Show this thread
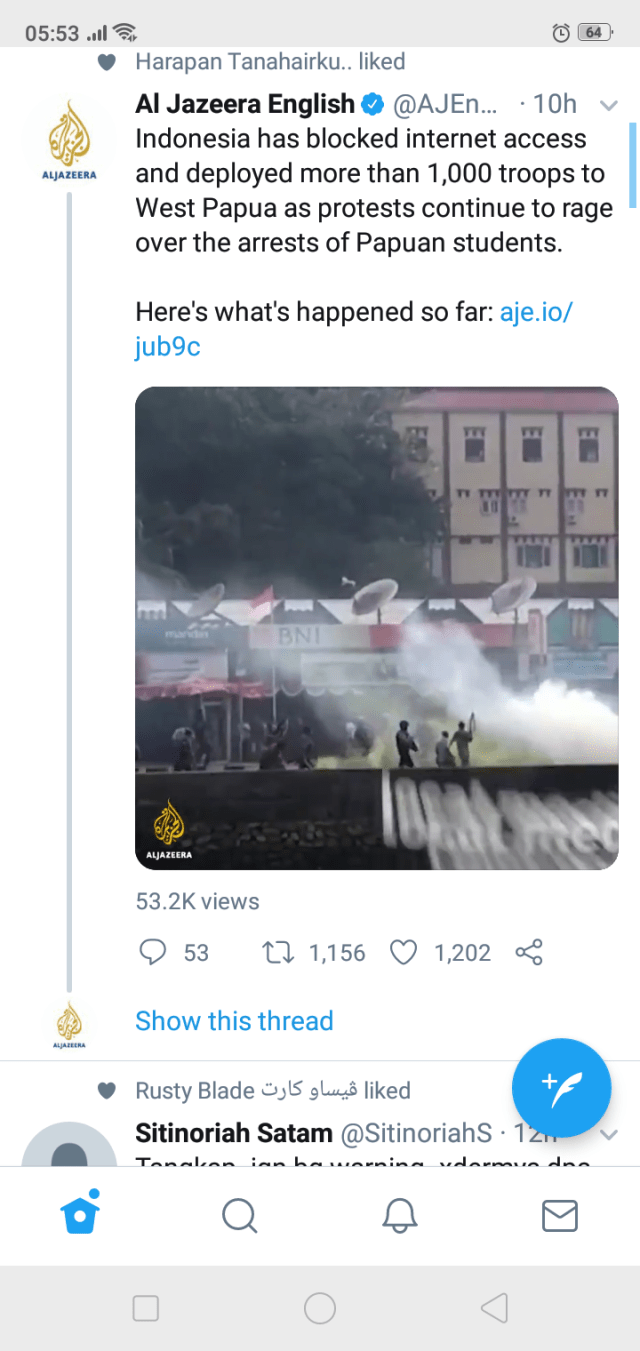 [x=234, y=1021]
